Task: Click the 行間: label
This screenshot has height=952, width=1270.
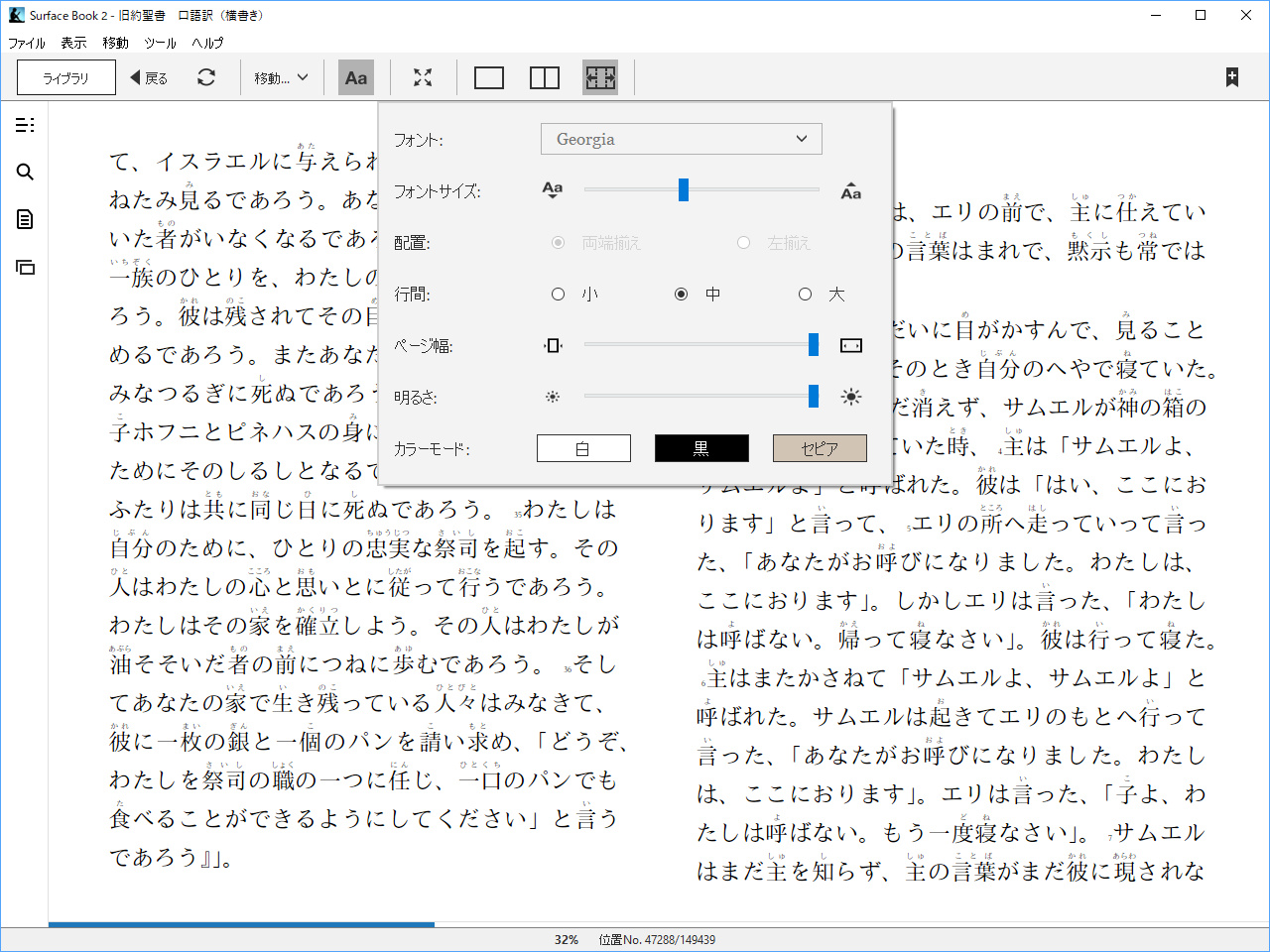Action: tap(412, 295)
